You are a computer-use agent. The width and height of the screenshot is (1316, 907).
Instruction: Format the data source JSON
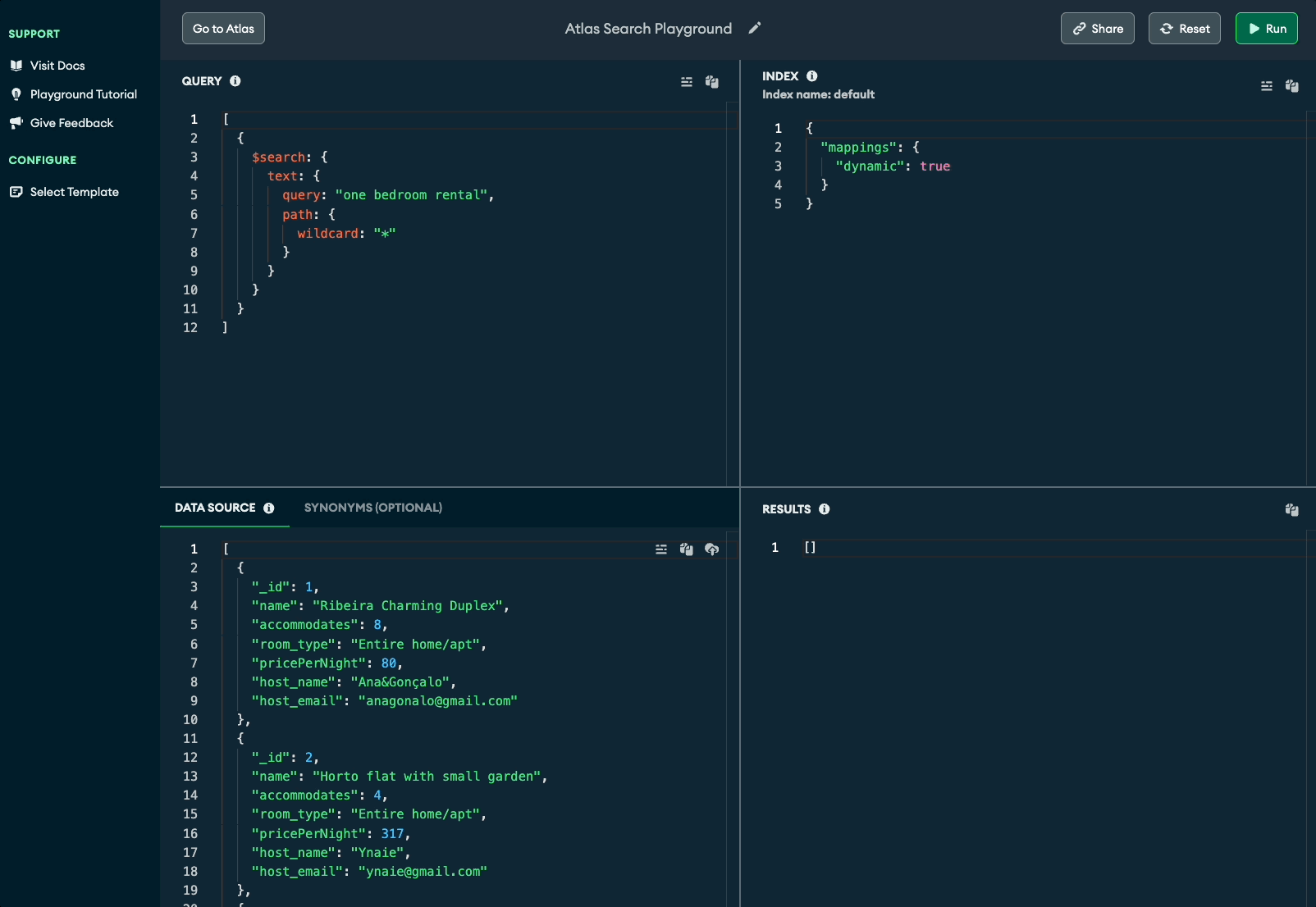coord(661,549)
